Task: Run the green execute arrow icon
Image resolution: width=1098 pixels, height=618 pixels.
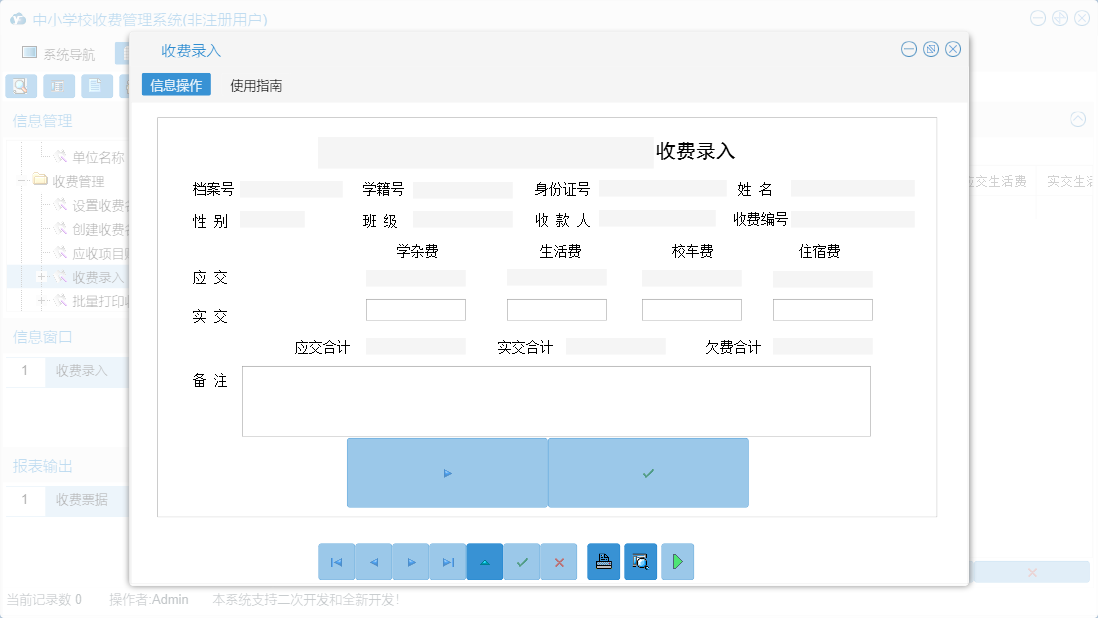Action: coord(677,561)
